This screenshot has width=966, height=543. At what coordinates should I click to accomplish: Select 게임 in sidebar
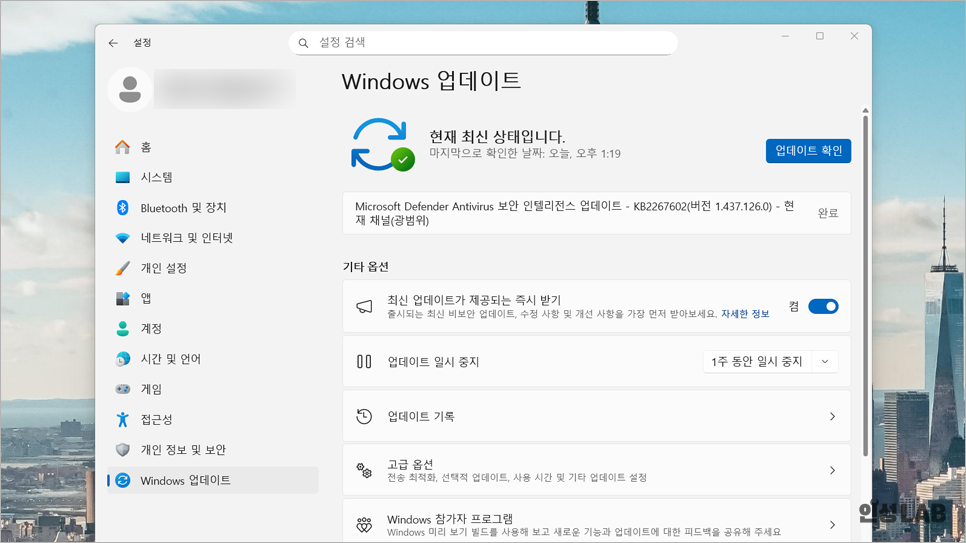213,390
